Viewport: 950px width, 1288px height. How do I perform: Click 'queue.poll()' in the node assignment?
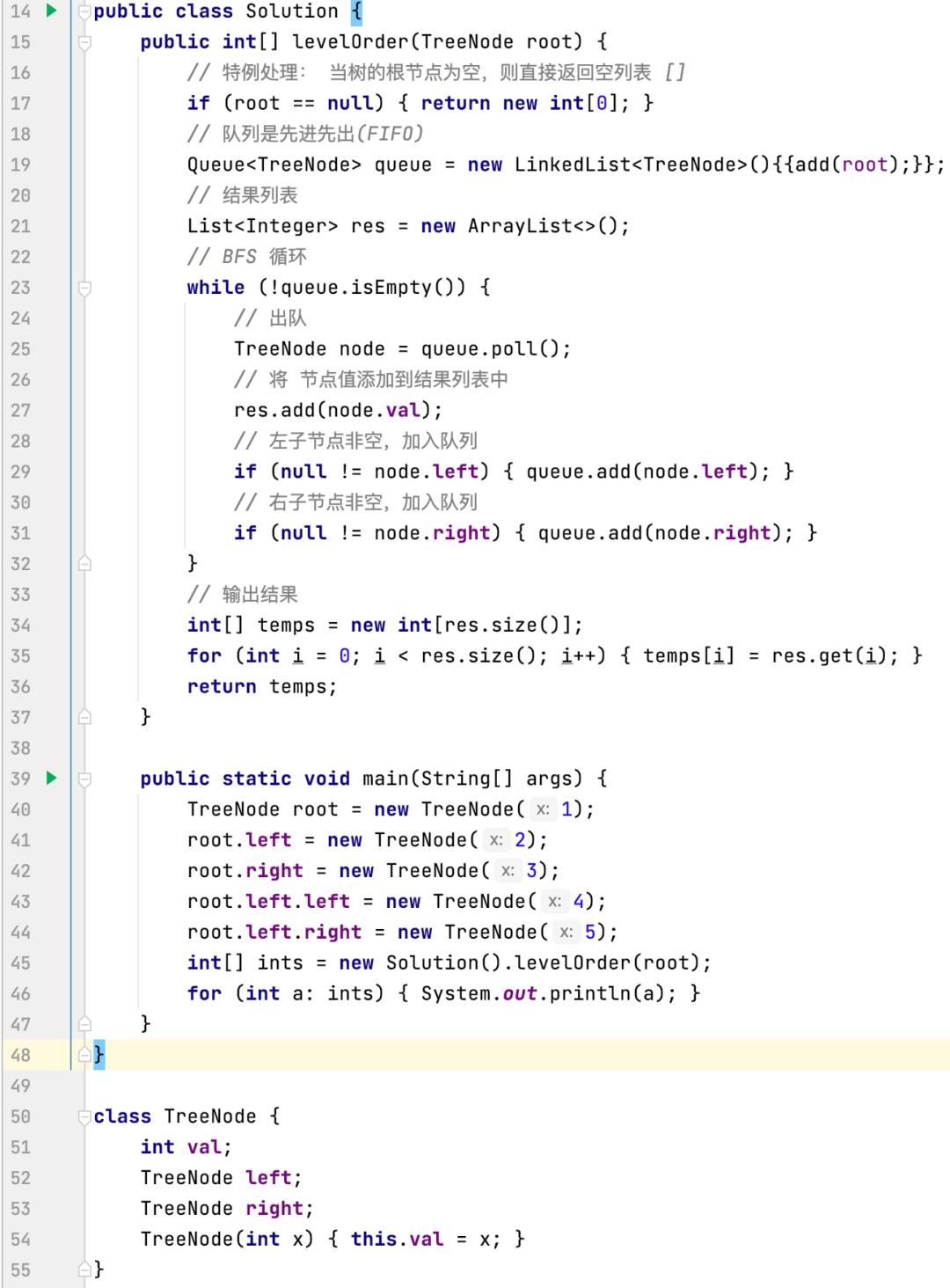click(x=490, y=349)
